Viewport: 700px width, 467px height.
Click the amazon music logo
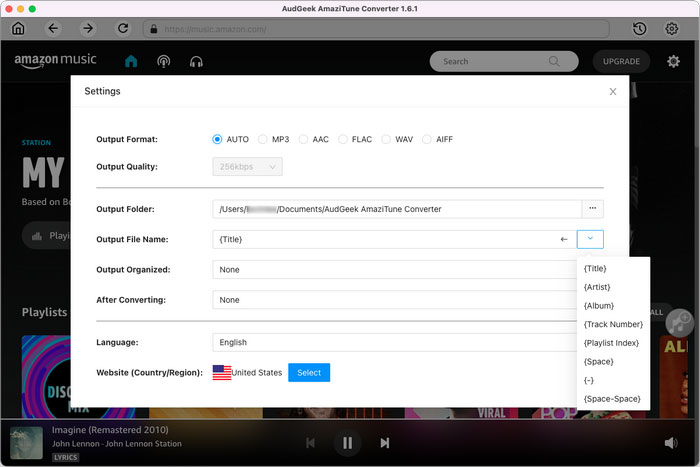pos(55,60)
